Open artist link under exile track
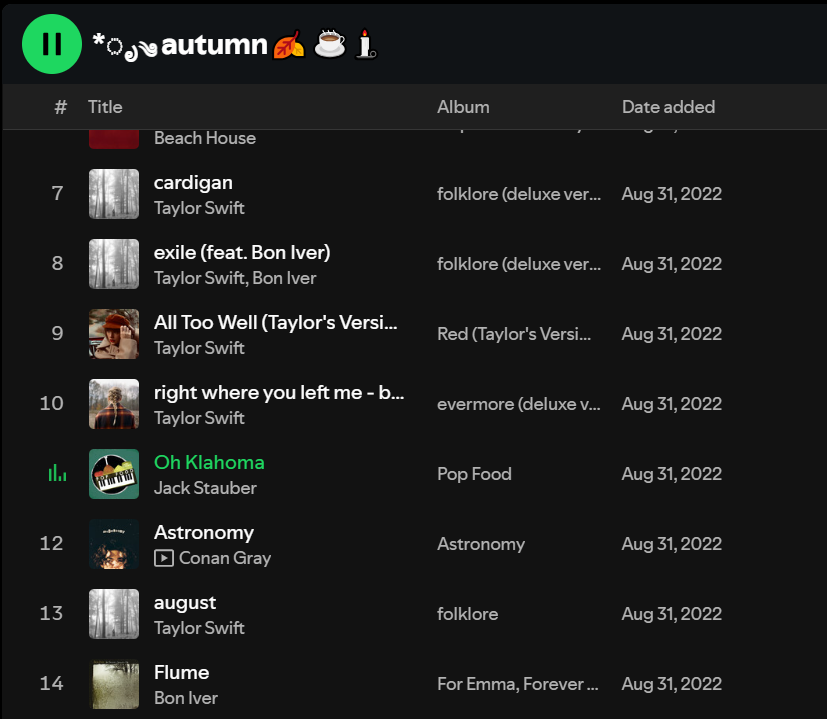This screenshot has width=827, height=719. (235, 278)
